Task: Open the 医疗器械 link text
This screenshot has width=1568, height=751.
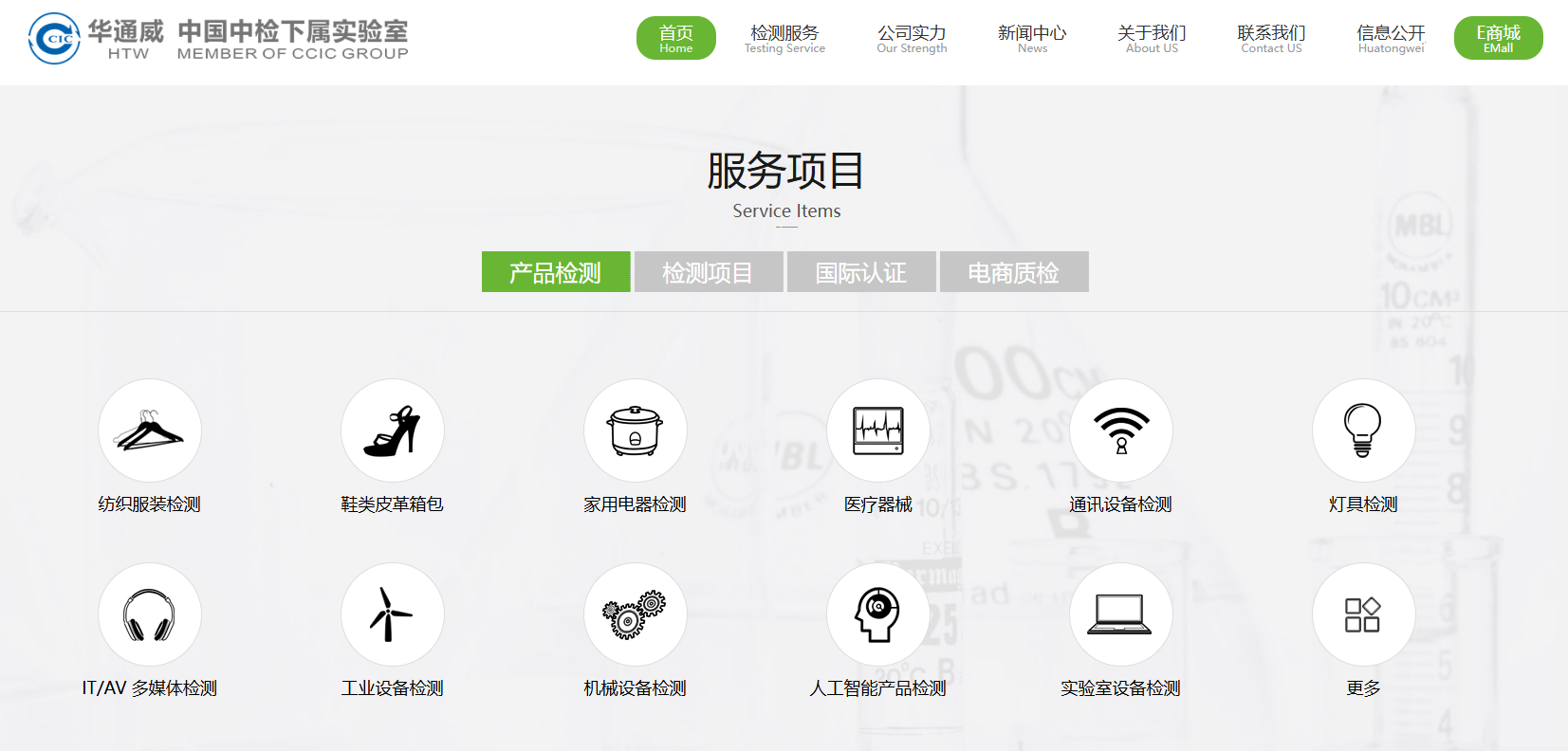Action: [x=878, y=504]
